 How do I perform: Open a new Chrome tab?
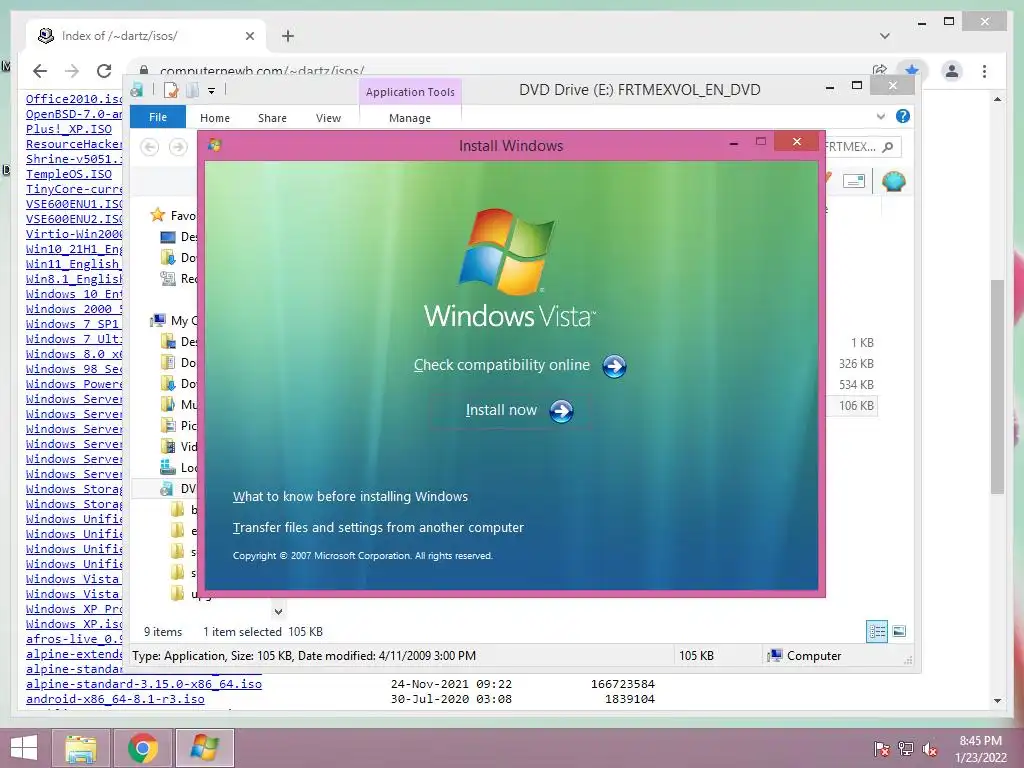288,36
